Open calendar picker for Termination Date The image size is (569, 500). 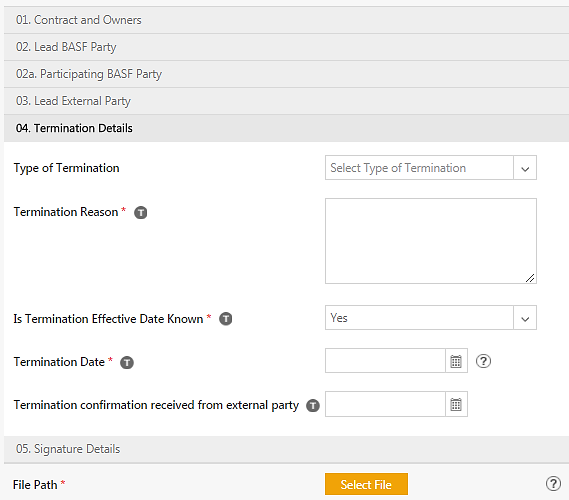456,361
